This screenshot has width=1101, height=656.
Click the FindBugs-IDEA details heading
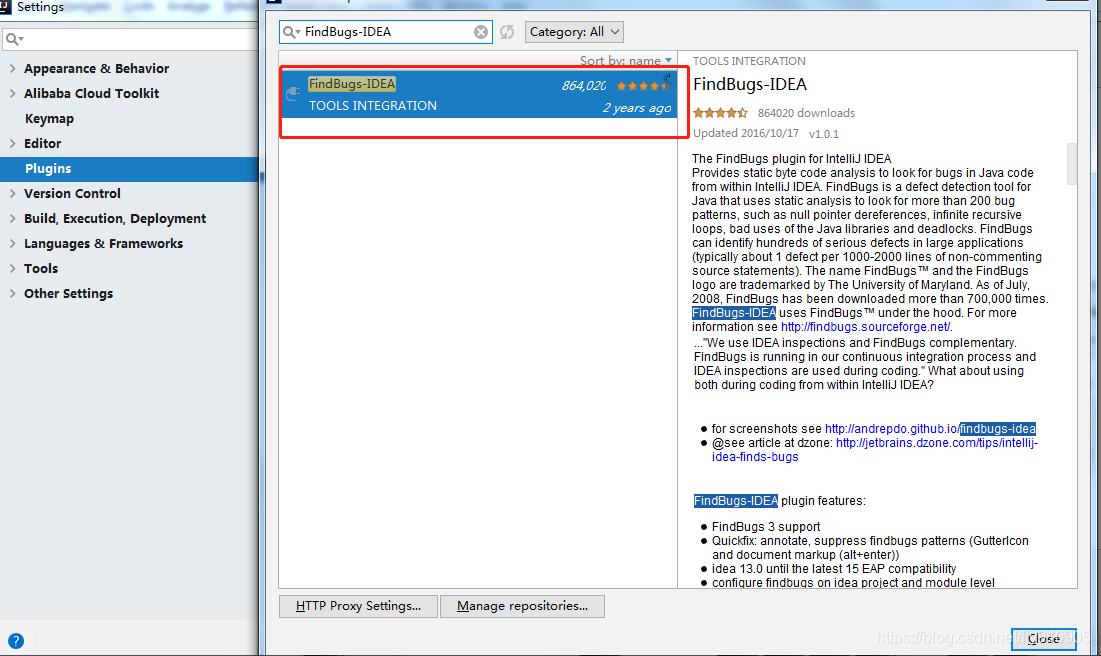click(x=750, y=84)
